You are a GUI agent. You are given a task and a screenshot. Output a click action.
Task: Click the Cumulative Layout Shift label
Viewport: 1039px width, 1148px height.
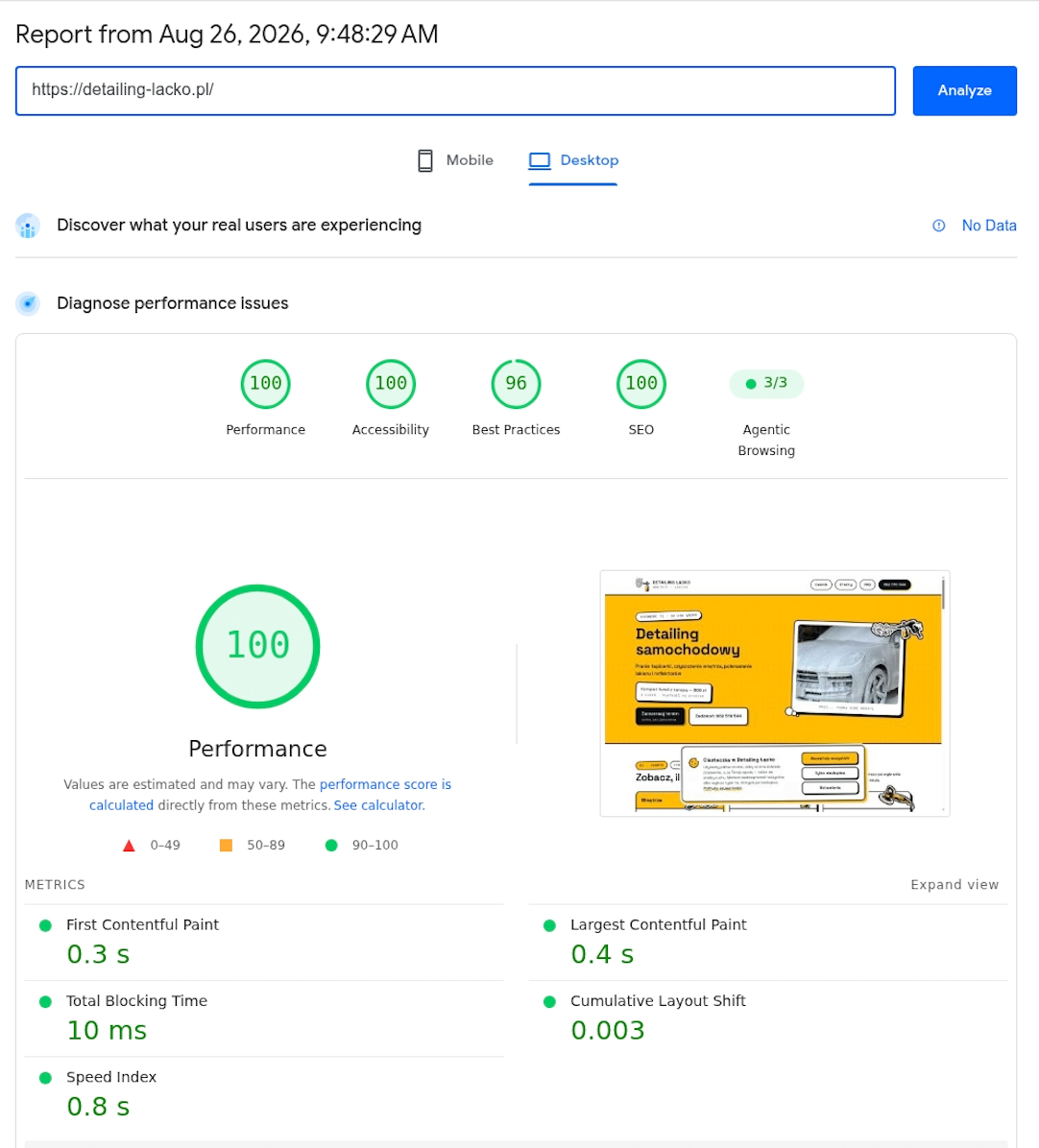[x=658, y=1001]
